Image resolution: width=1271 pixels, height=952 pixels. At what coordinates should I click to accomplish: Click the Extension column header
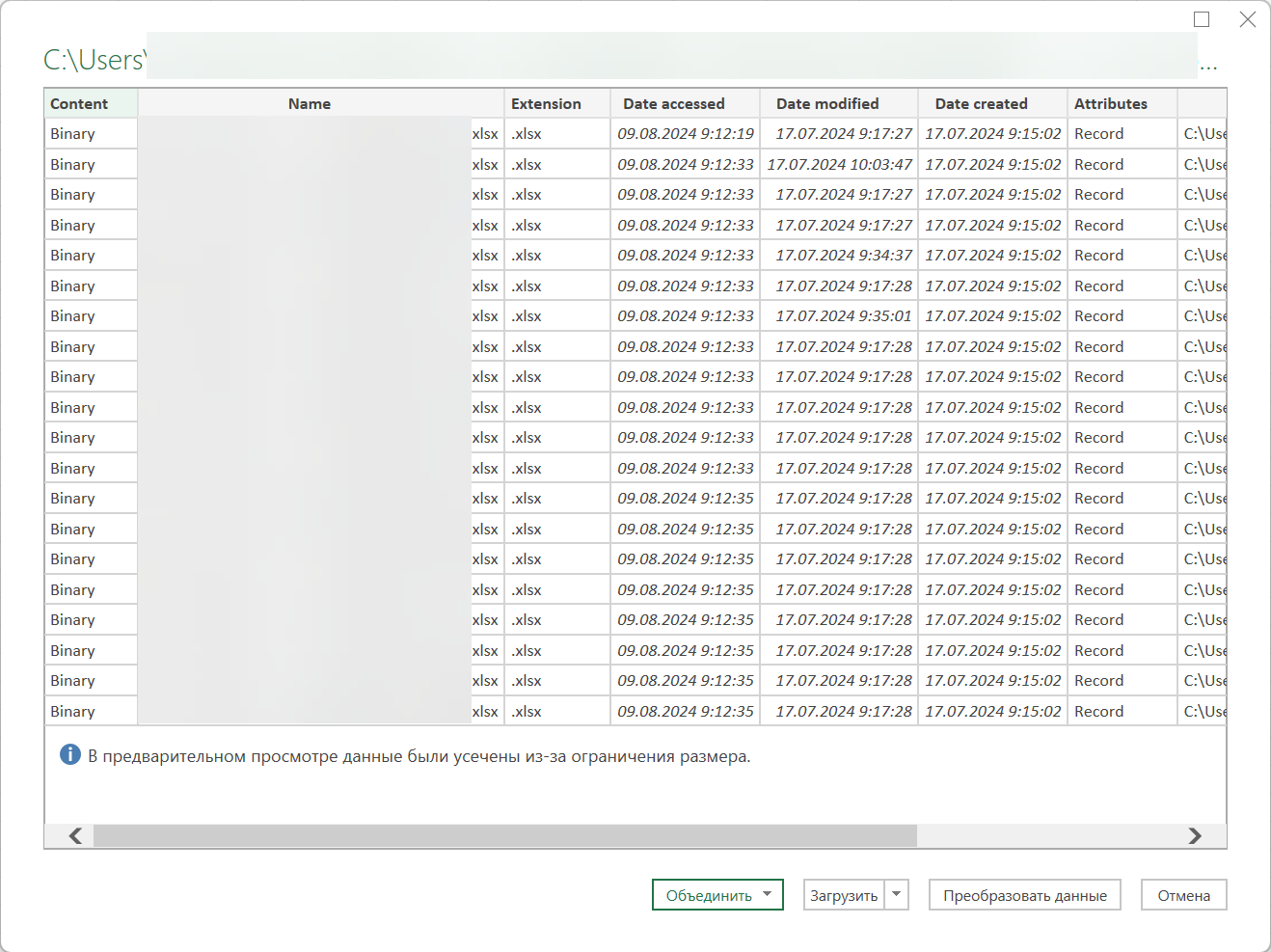[546, 103]
